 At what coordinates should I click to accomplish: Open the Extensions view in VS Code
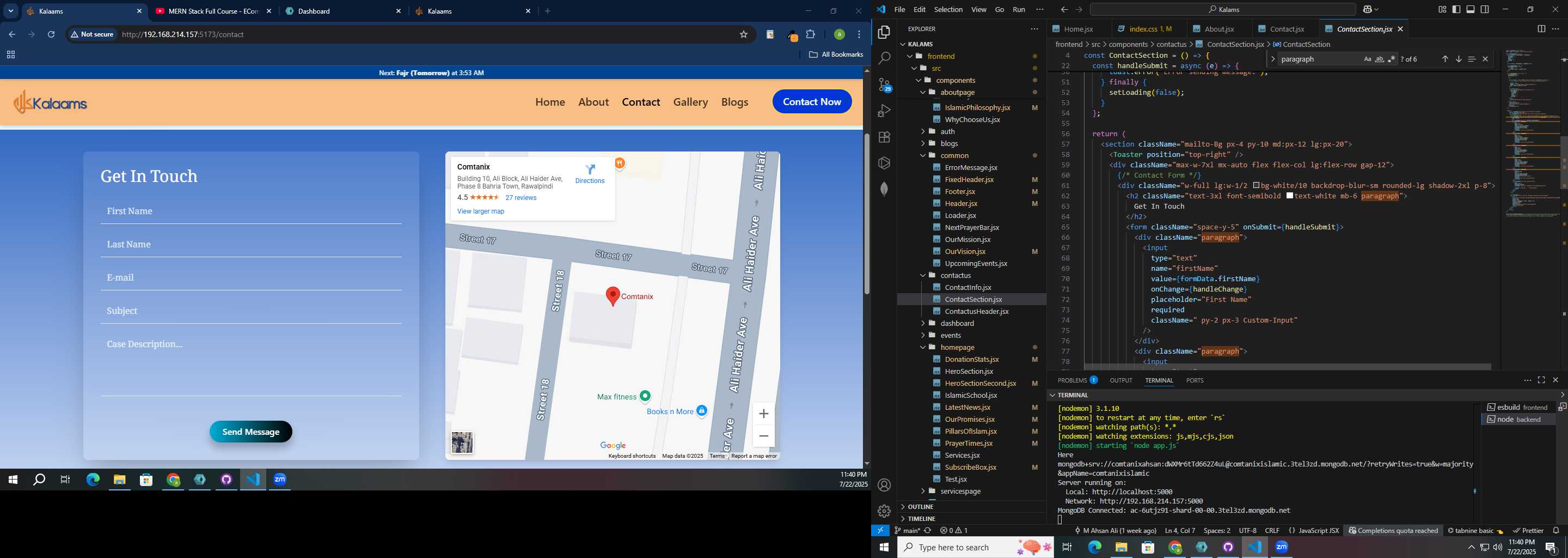(x=884, y=137)
